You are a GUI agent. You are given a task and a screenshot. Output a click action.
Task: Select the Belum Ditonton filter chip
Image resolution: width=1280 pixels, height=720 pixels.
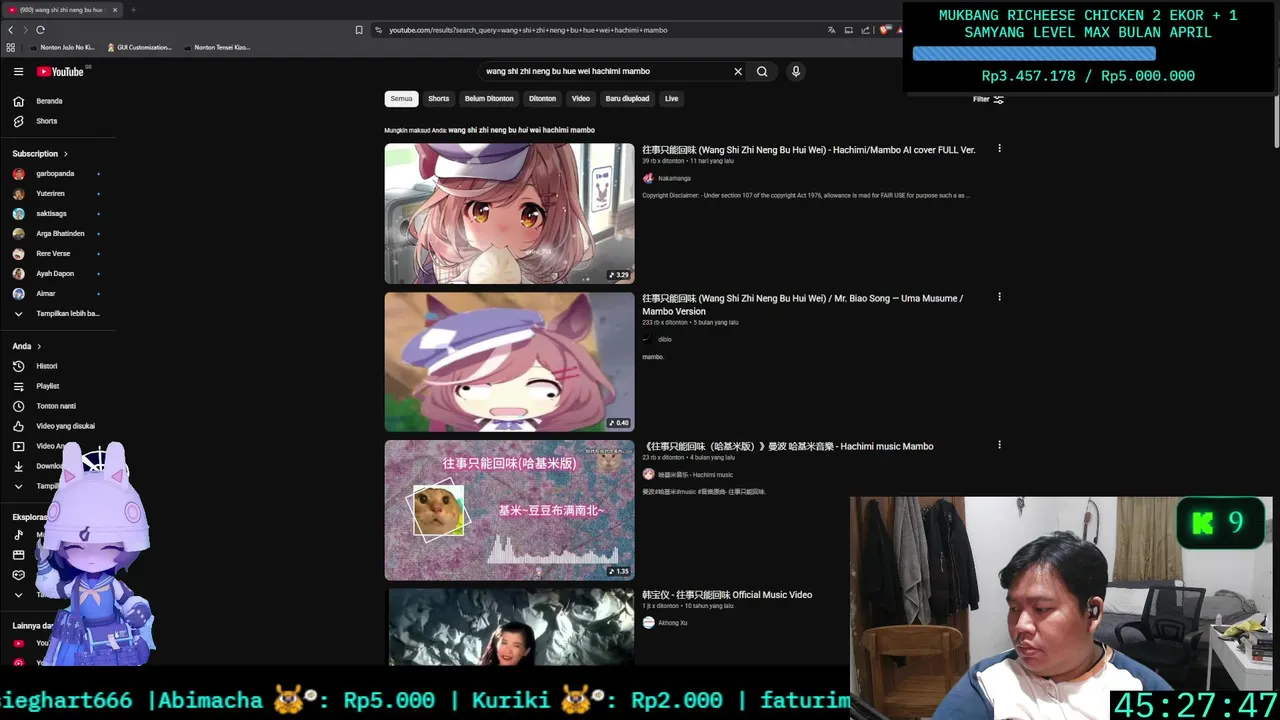pos(489,99)
